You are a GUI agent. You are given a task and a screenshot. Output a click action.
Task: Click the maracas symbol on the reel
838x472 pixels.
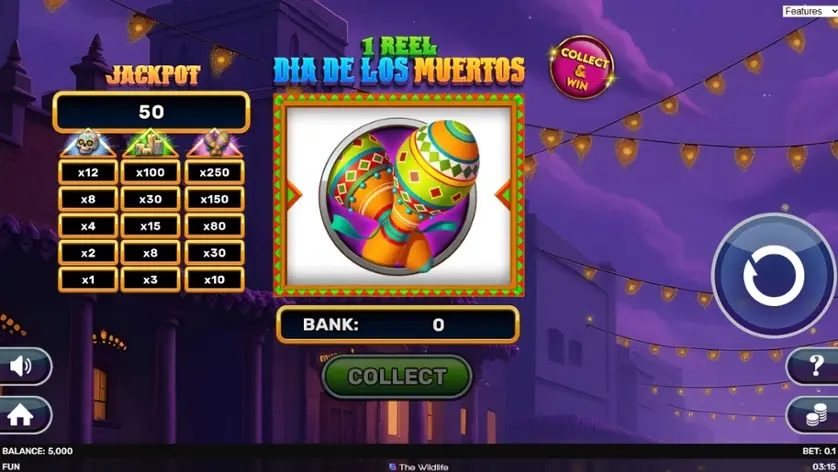(399, 196)
